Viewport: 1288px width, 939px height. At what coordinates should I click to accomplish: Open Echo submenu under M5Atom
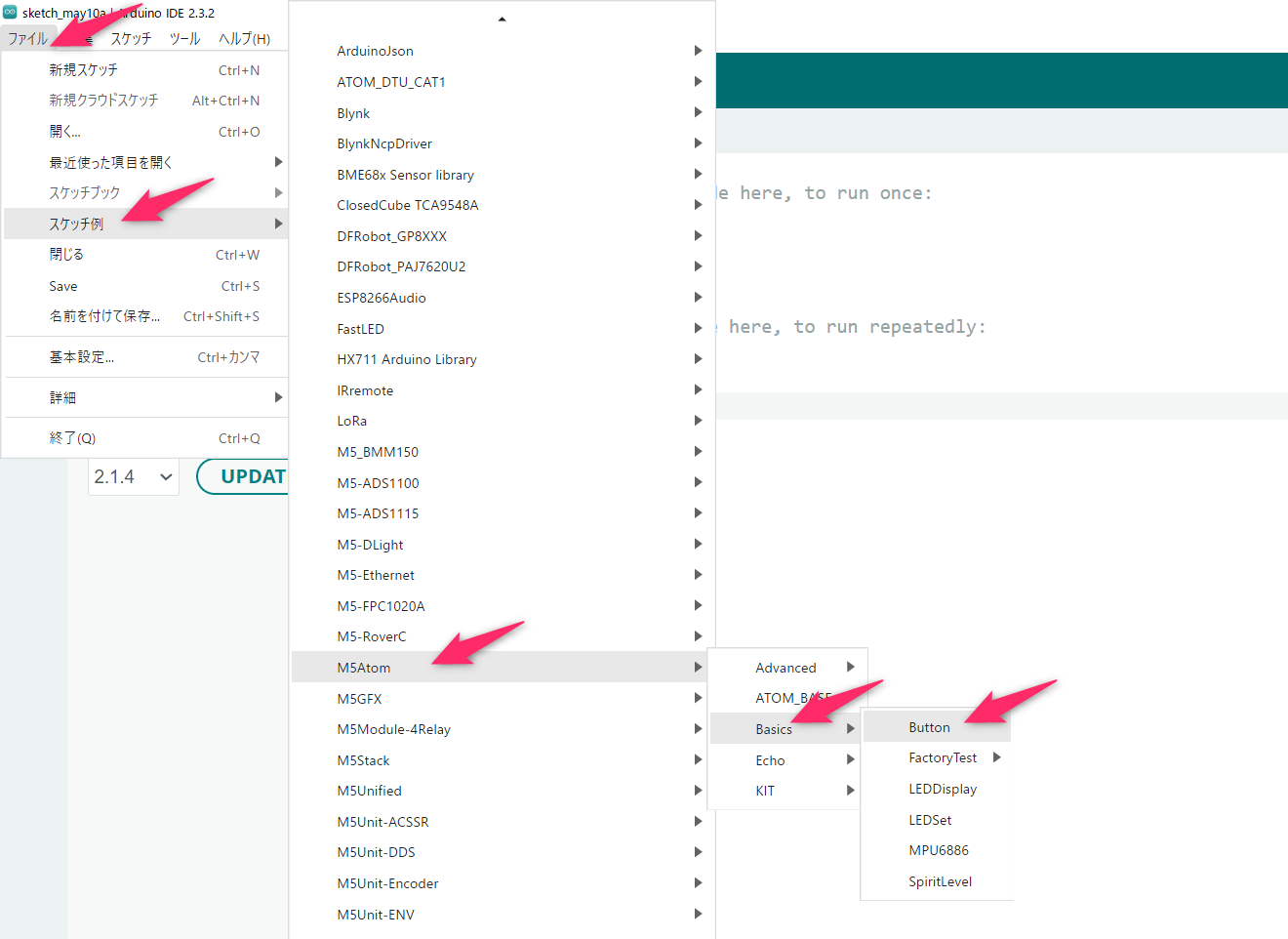[x=786, y=760]
